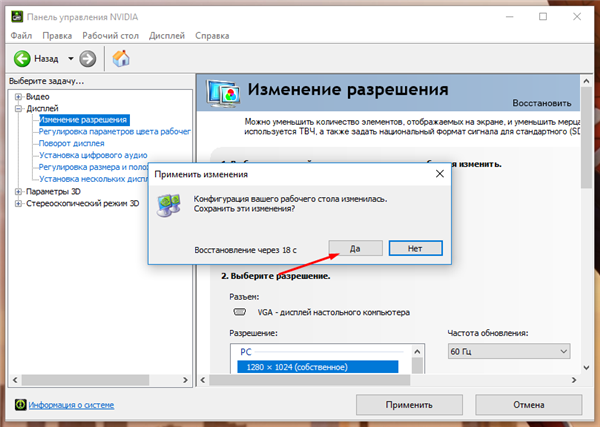Click the VGA connector icon
This screenshot has height=427, width=600.
240,312
